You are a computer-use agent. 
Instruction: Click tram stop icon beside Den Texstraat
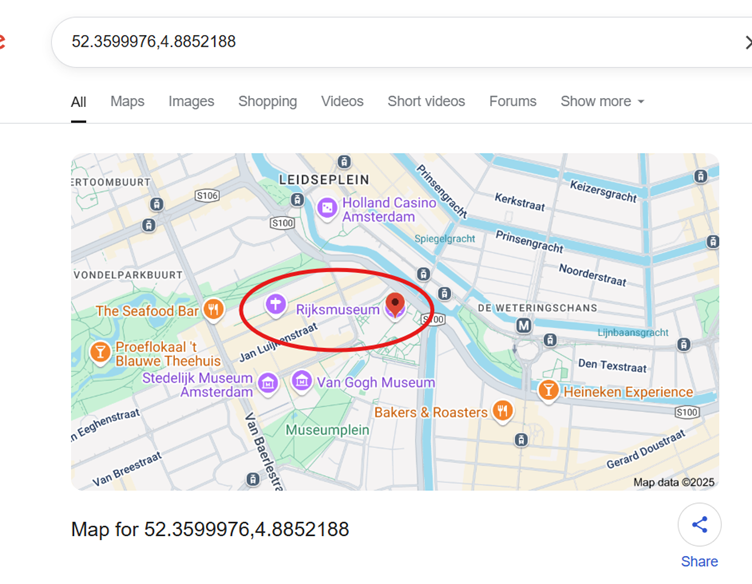pos(550,340)
